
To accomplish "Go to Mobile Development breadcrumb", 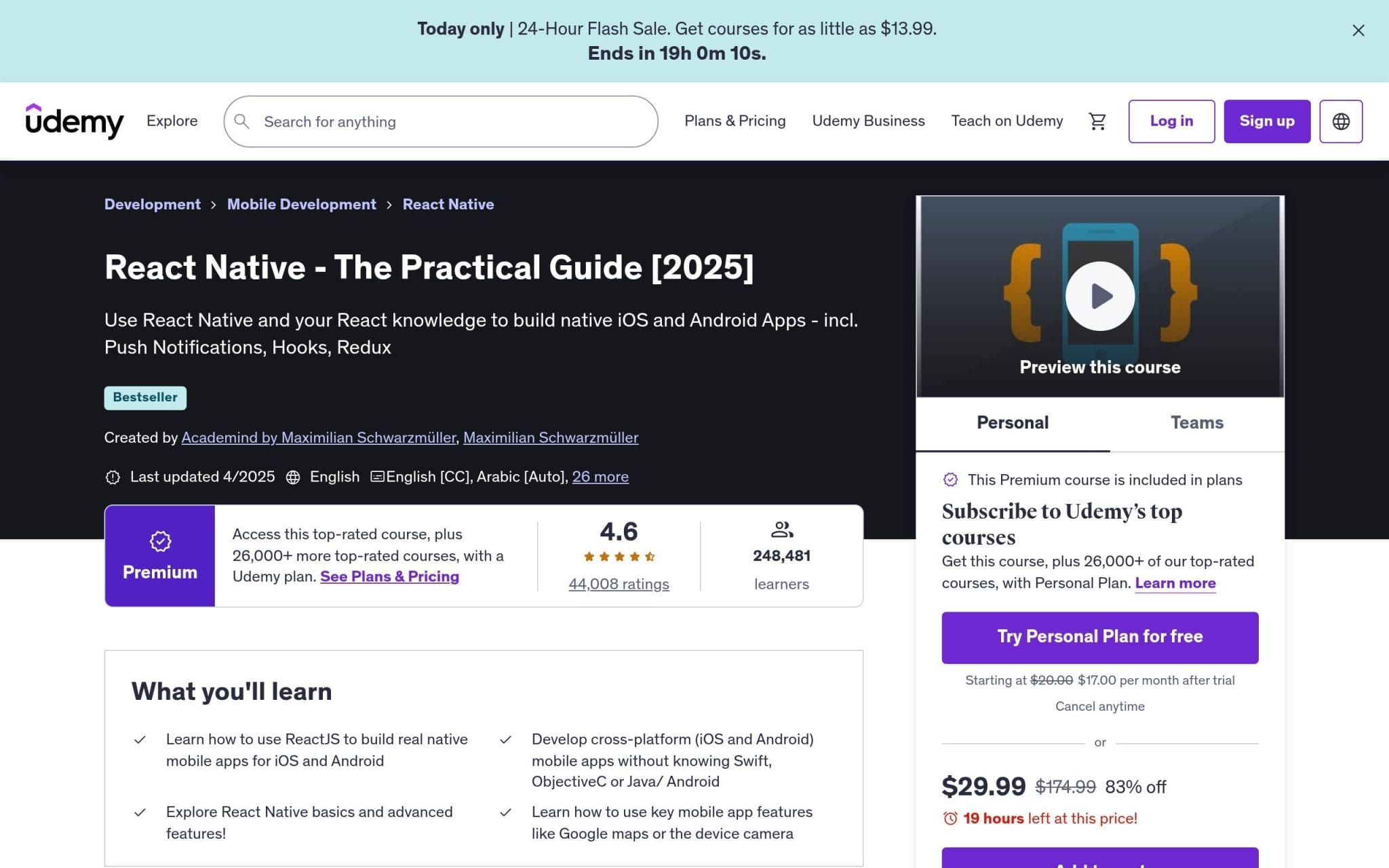I will (301, 204).
